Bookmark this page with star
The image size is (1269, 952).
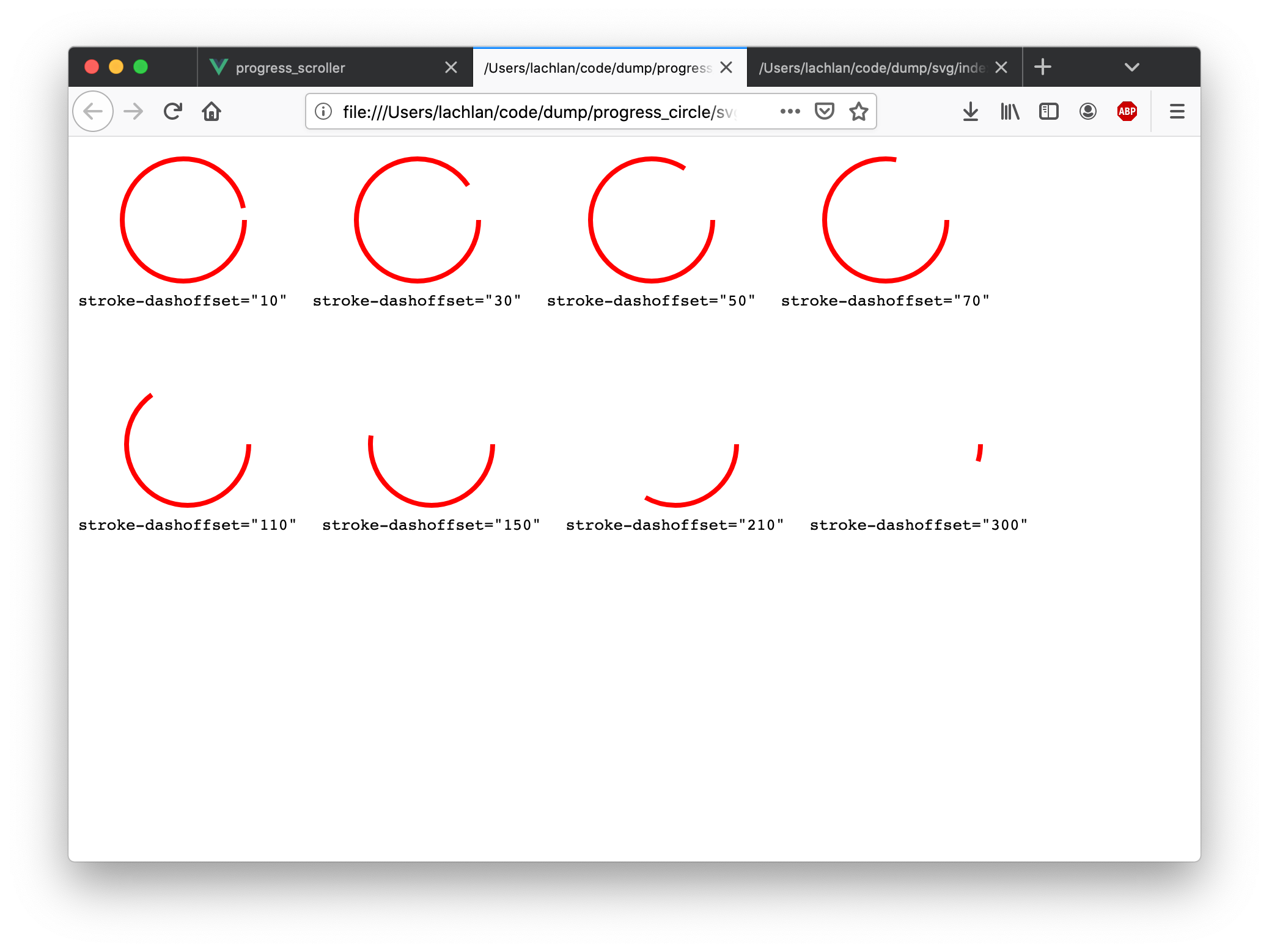pyautogui.click(x=858, y=111)
